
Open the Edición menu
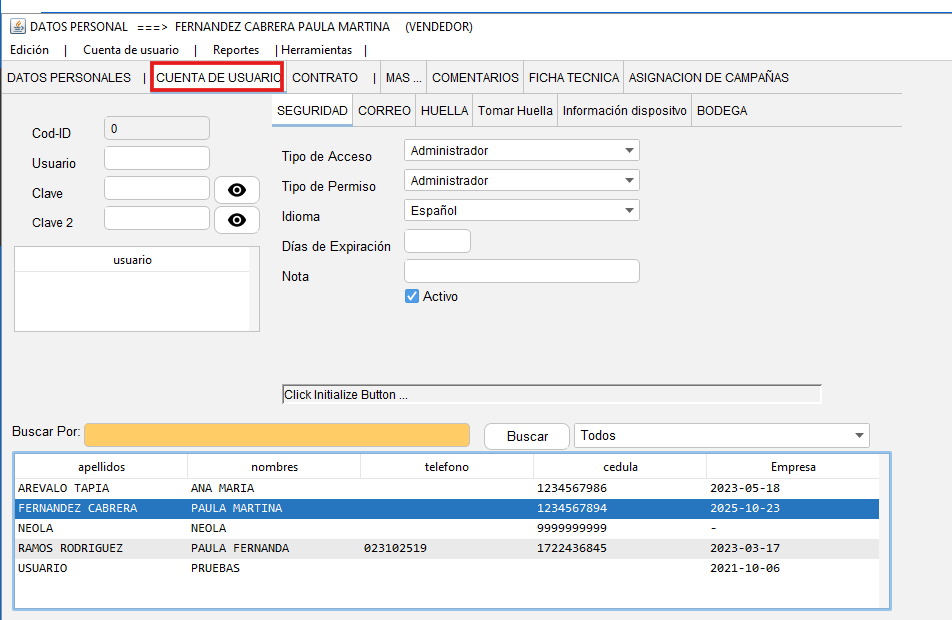click(29, 50)
